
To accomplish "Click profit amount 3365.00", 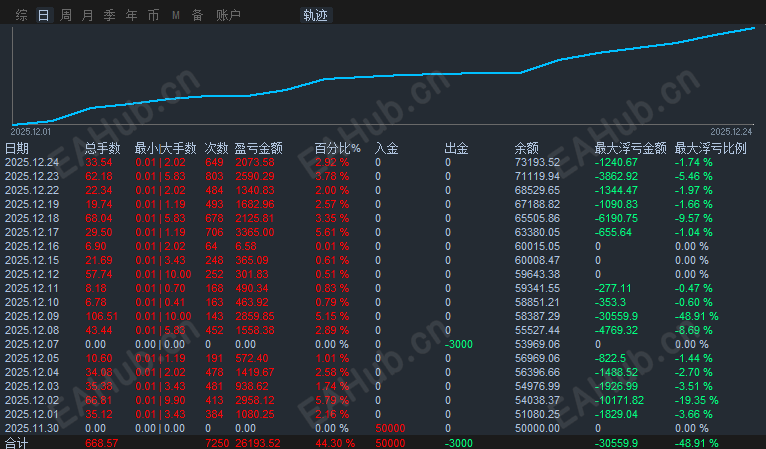I will tap(255, 233).
